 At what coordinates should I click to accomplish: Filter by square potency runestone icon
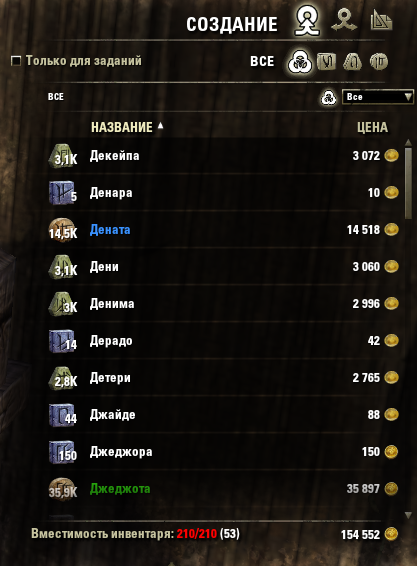326,61
